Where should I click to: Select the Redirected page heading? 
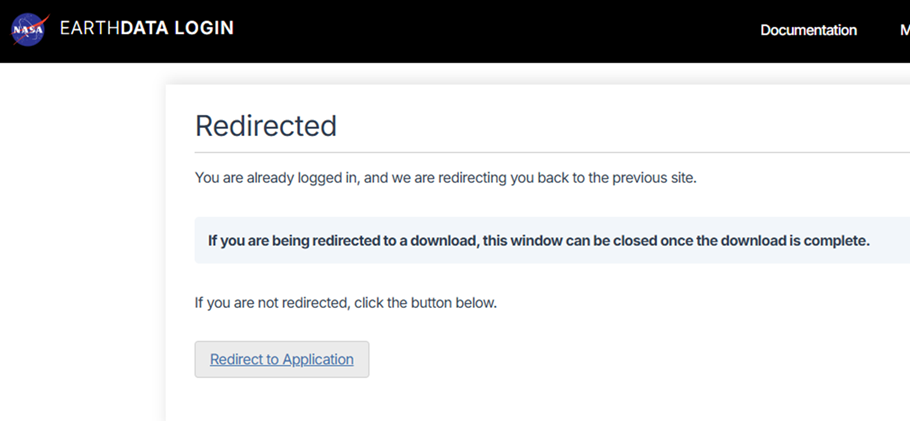(266, 125)
